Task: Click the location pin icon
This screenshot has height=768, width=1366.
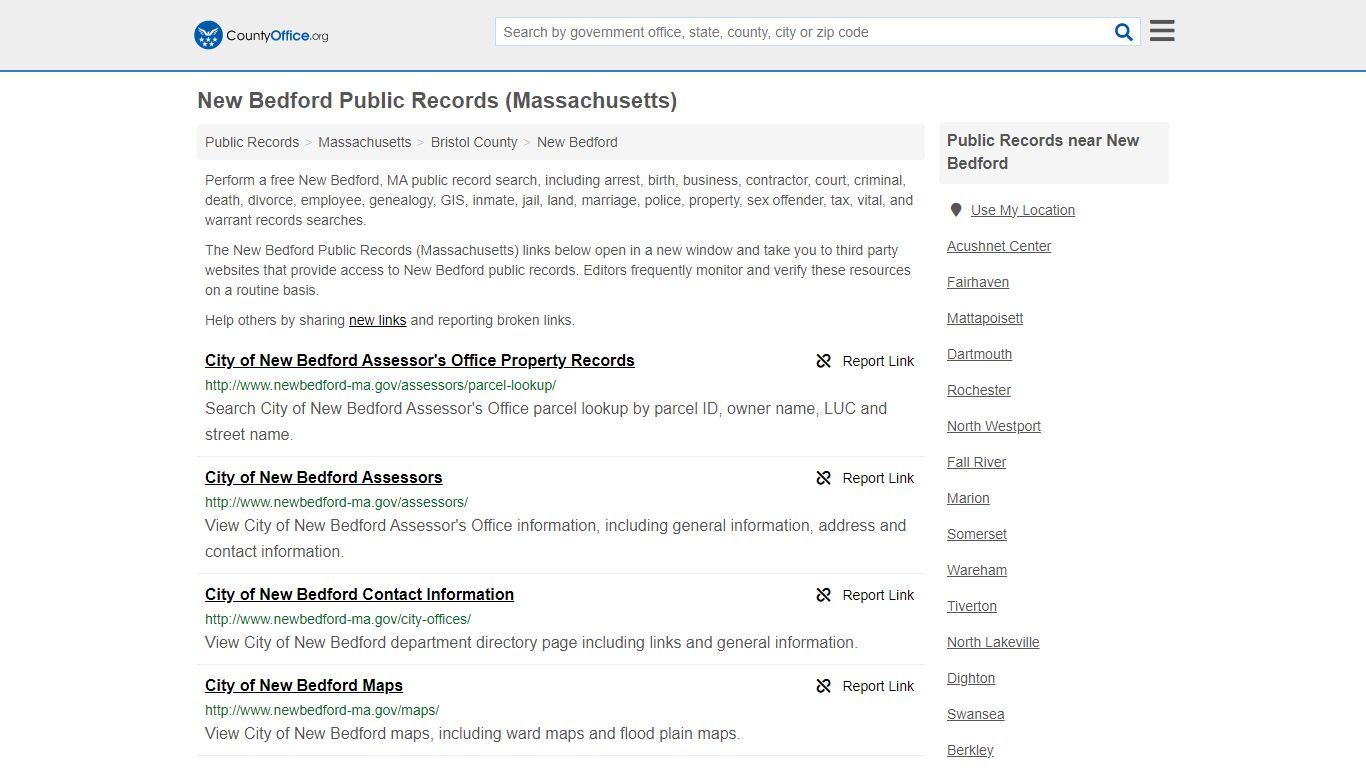Action: click(955, 210)
